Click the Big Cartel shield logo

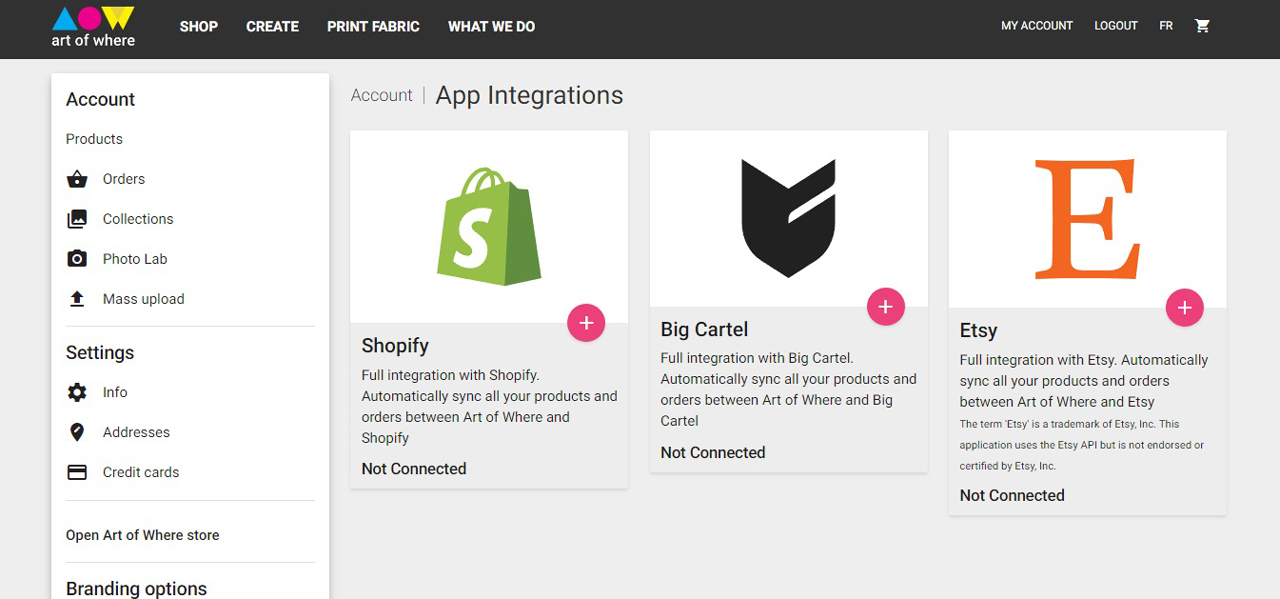(788, 218)
